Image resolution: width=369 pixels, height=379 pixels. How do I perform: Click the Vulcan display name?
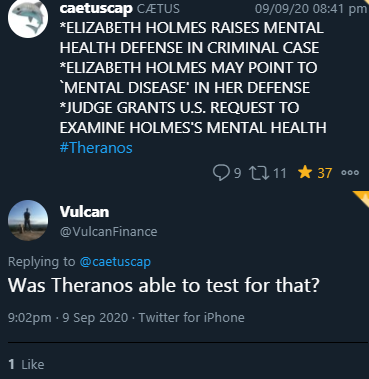point(84,212)
